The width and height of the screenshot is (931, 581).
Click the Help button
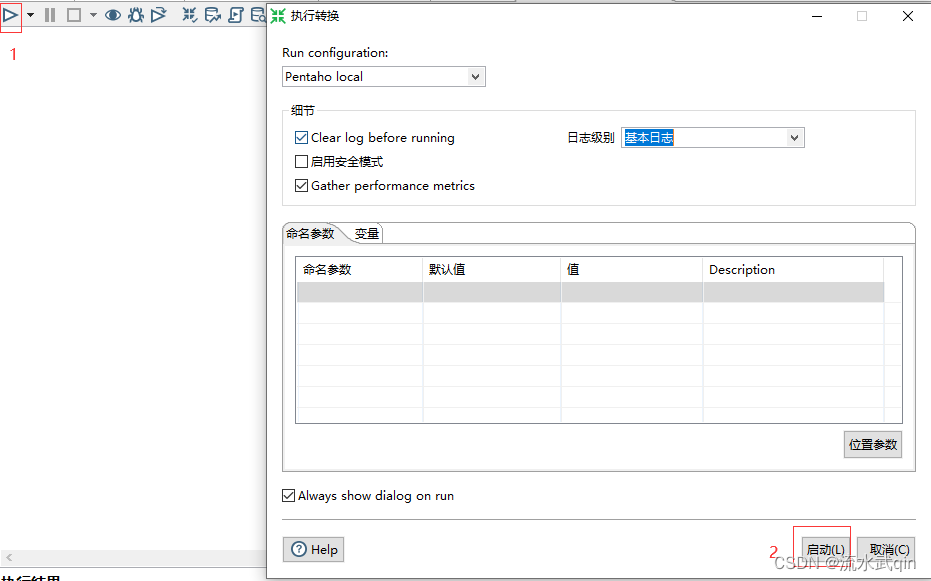314,550
